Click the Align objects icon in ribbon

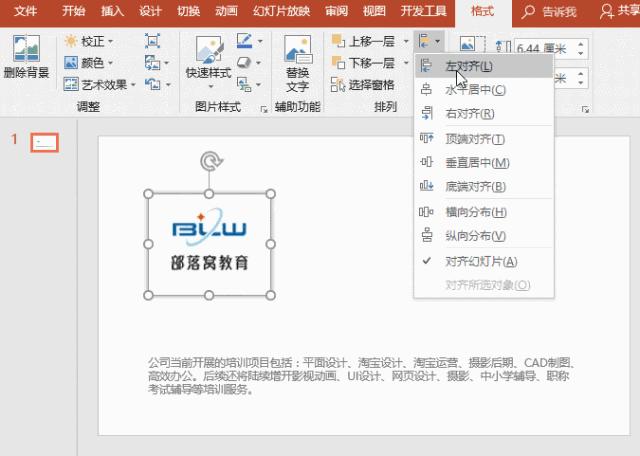[x=425, y=41]
